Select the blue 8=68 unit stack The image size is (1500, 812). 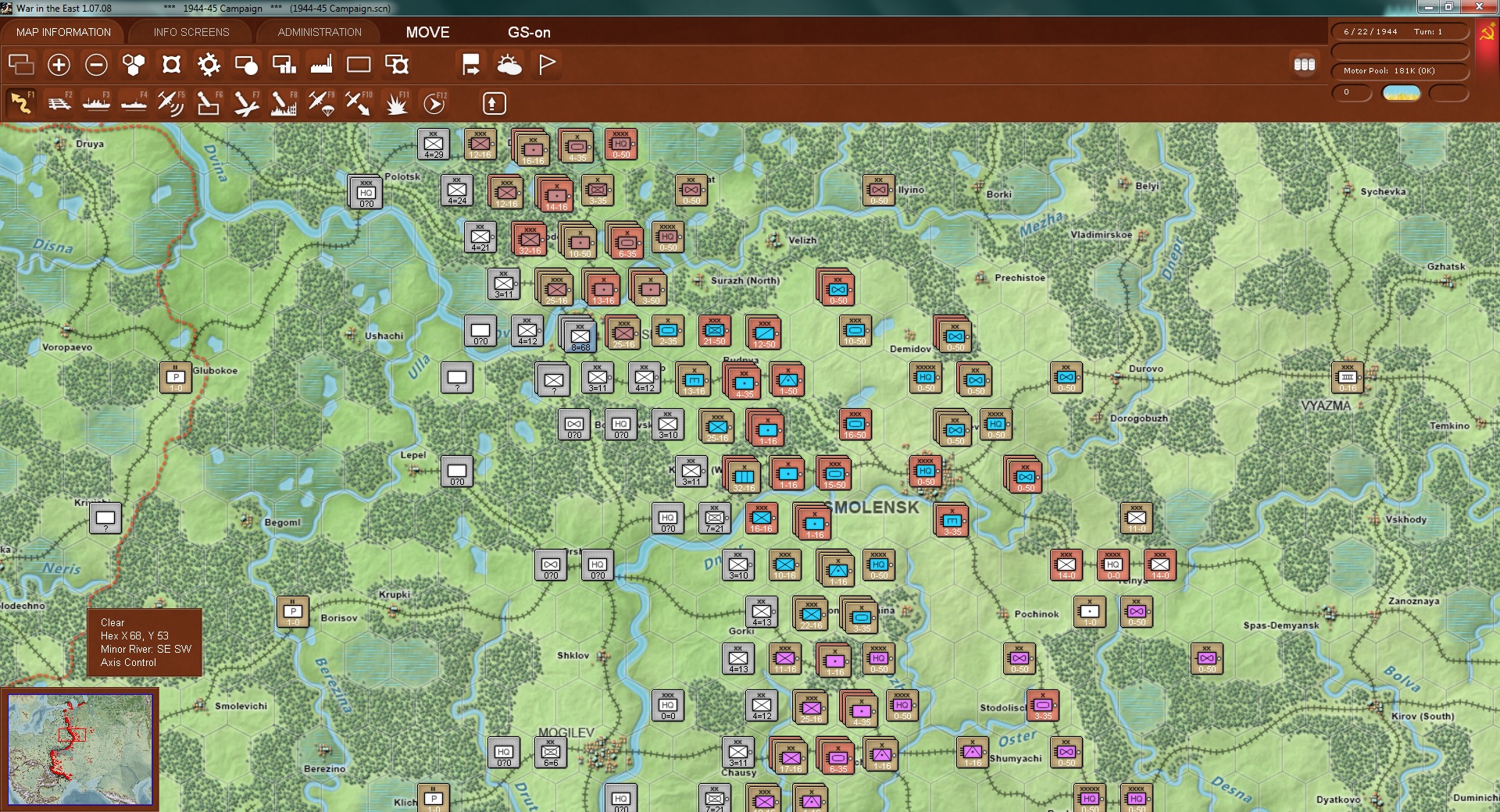point(580,337)
